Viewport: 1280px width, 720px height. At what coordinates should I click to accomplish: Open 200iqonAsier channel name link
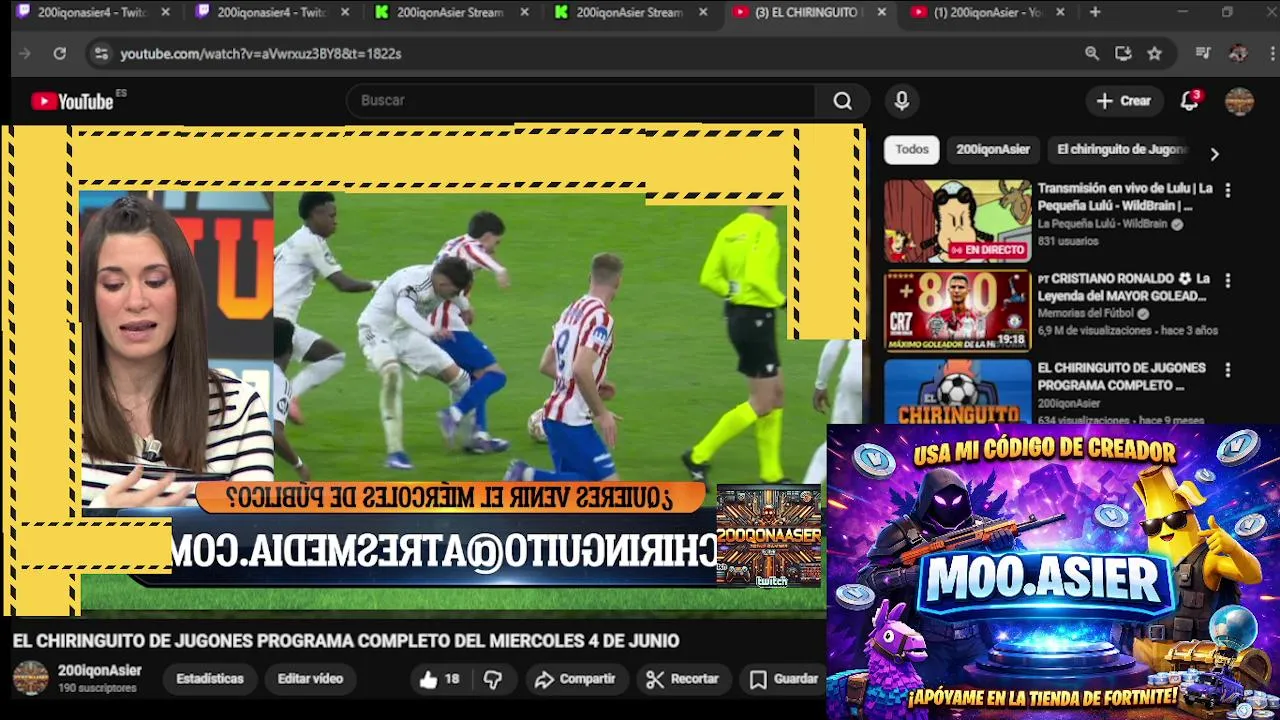click(x=100, y=671)
